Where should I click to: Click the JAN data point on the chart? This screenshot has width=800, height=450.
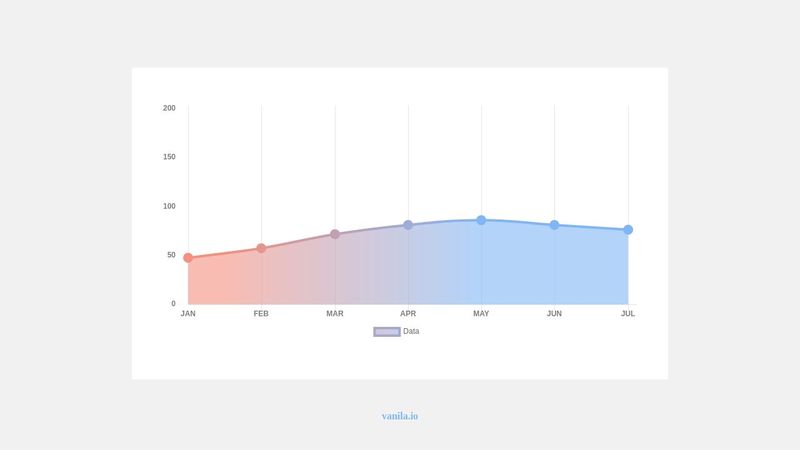coord(188,258)
